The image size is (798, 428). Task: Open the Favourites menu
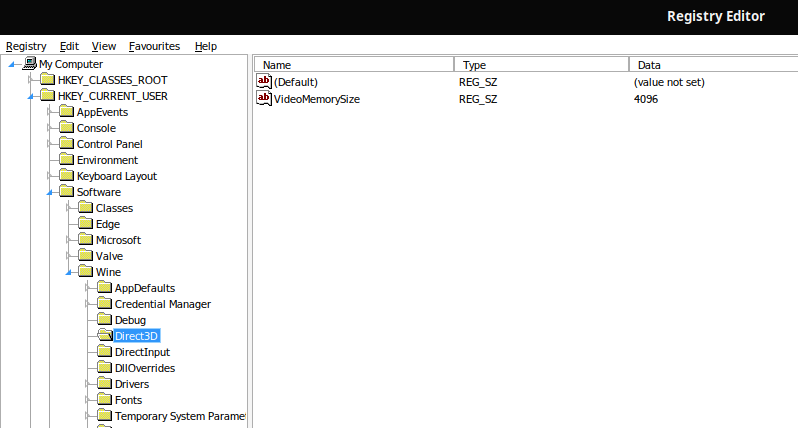154,46
